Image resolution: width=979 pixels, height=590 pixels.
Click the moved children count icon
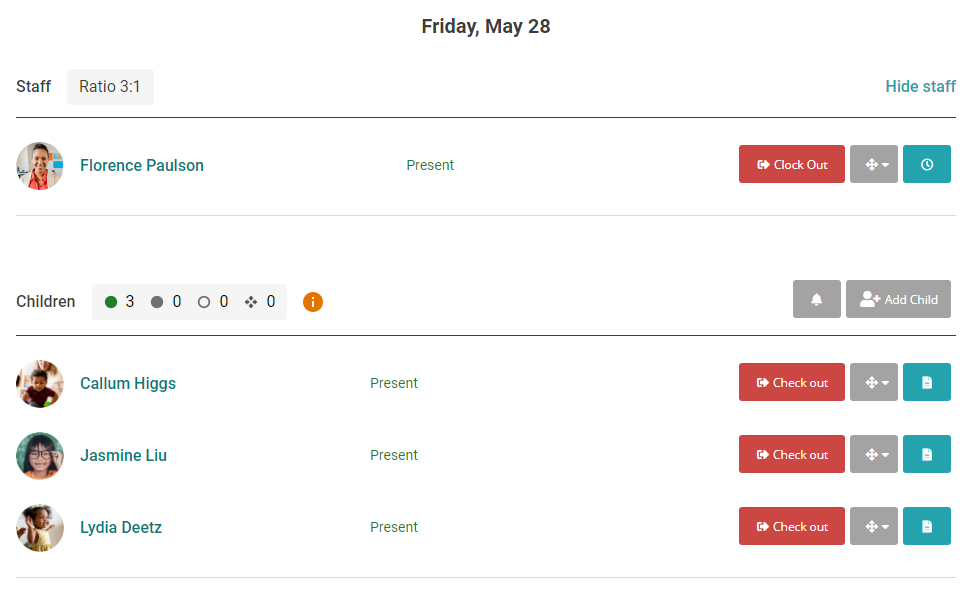251,302
